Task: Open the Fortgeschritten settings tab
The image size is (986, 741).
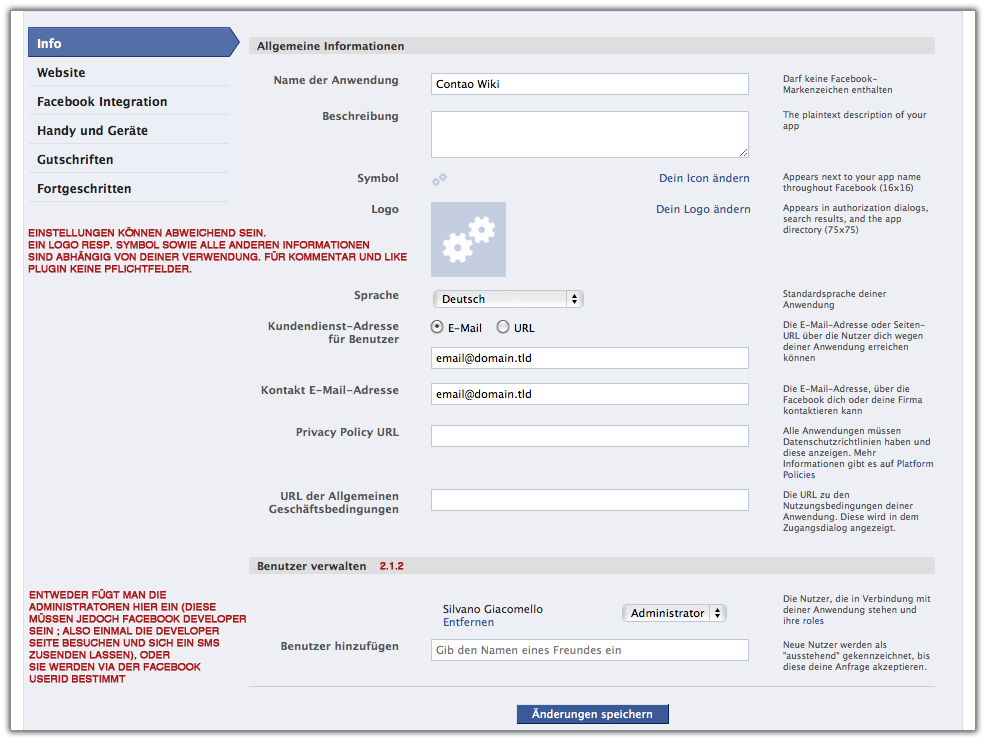Action: tap(84, 189)
